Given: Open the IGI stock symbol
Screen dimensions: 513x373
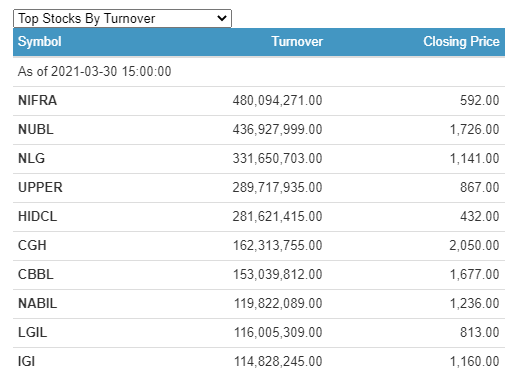Looking at the screenshot, I should (26, 362).
